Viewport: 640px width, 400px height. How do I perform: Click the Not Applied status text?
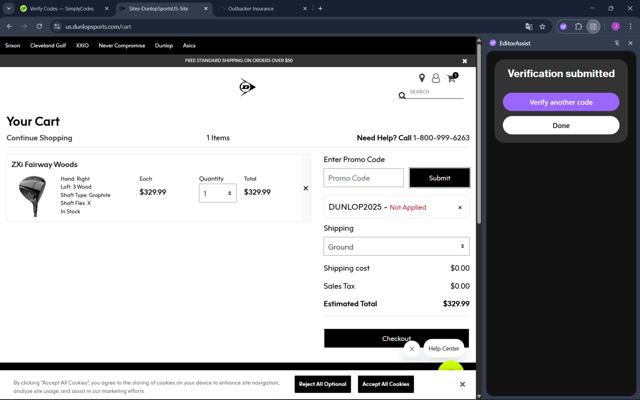tap(408, 207)
